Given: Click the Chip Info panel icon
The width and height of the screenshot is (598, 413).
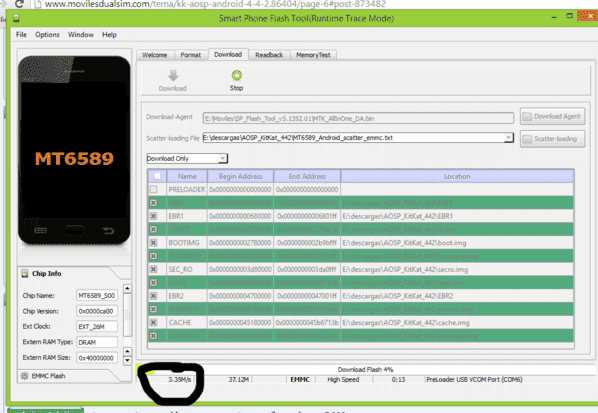Looking at the screenshot, I should tap(25, 273).
